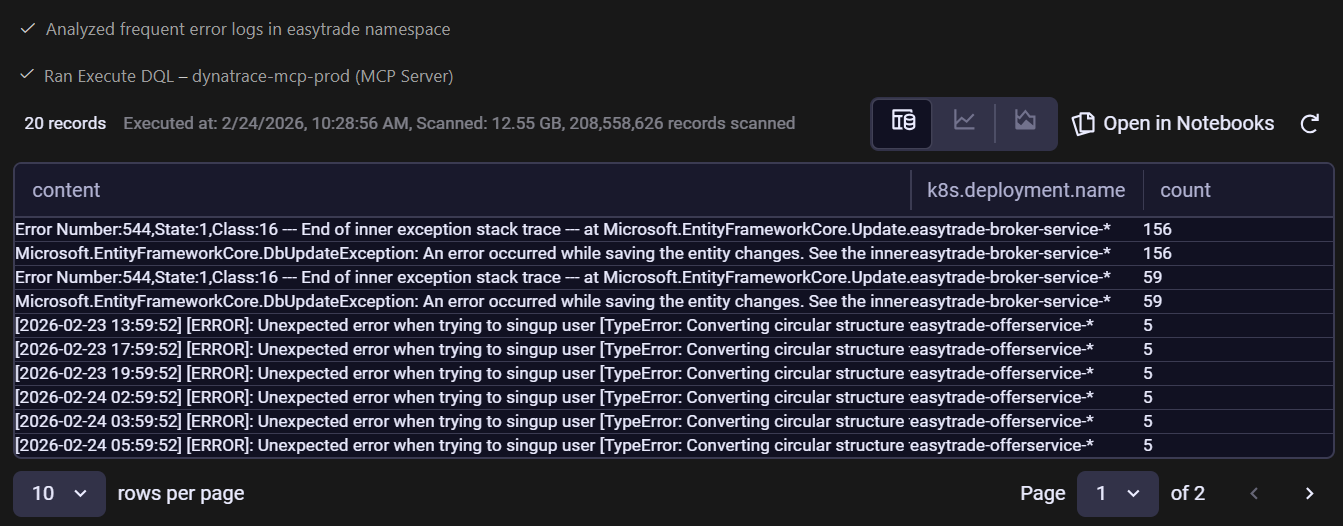This screenshot has width=1343, height=526.
Task: Sort by the count column header
Action: click(x=1185, y=190)
